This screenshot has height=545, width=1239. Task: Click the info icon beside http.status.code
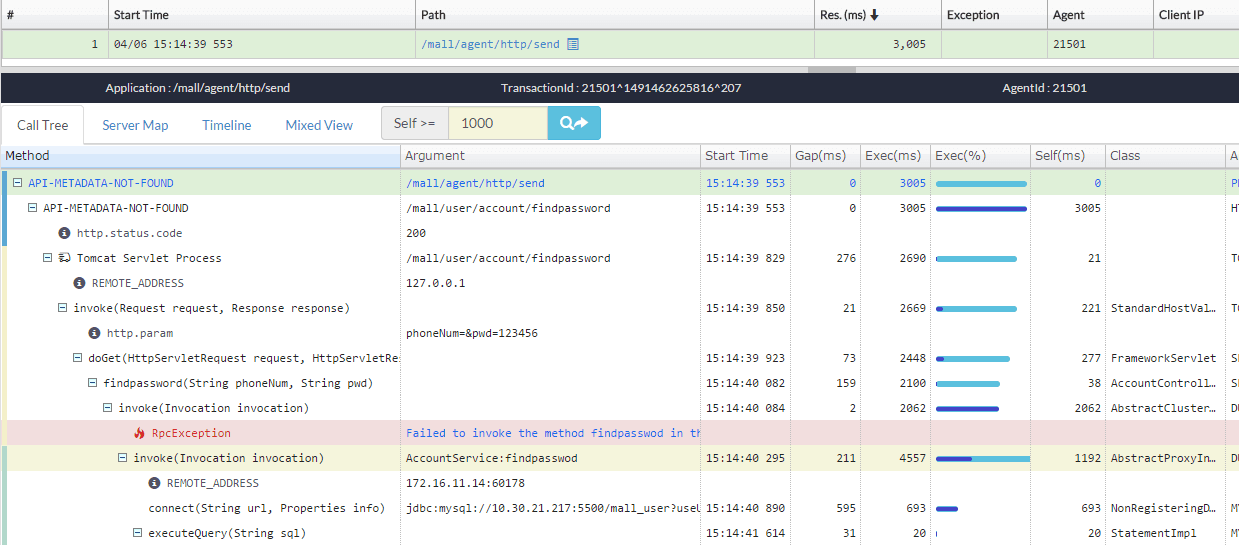pos(64,233)
